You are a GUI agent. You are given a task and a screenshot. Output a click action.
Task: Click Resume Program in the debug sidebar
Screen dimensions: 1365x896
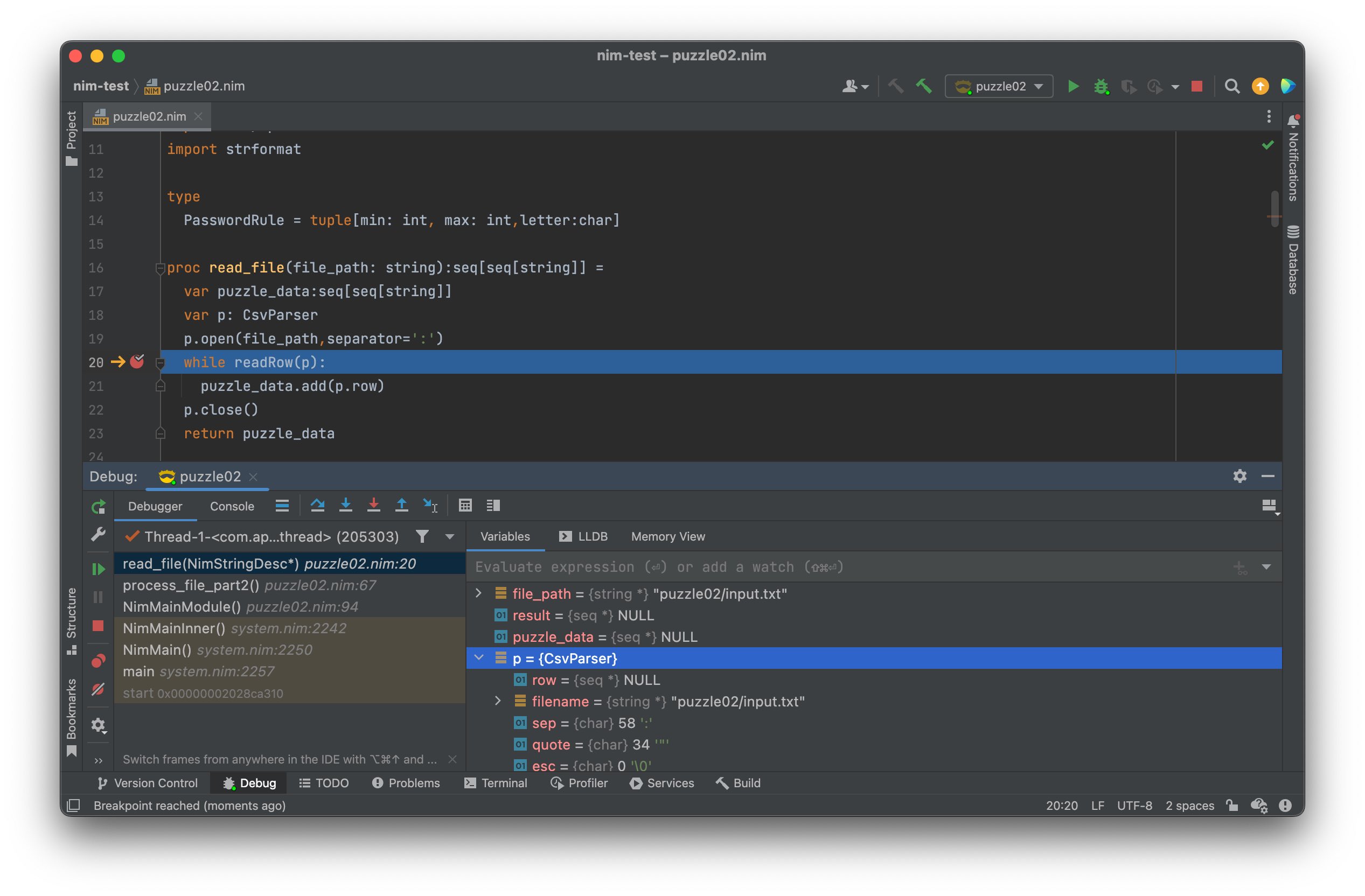pyautogui.click(x=98, y=569)
